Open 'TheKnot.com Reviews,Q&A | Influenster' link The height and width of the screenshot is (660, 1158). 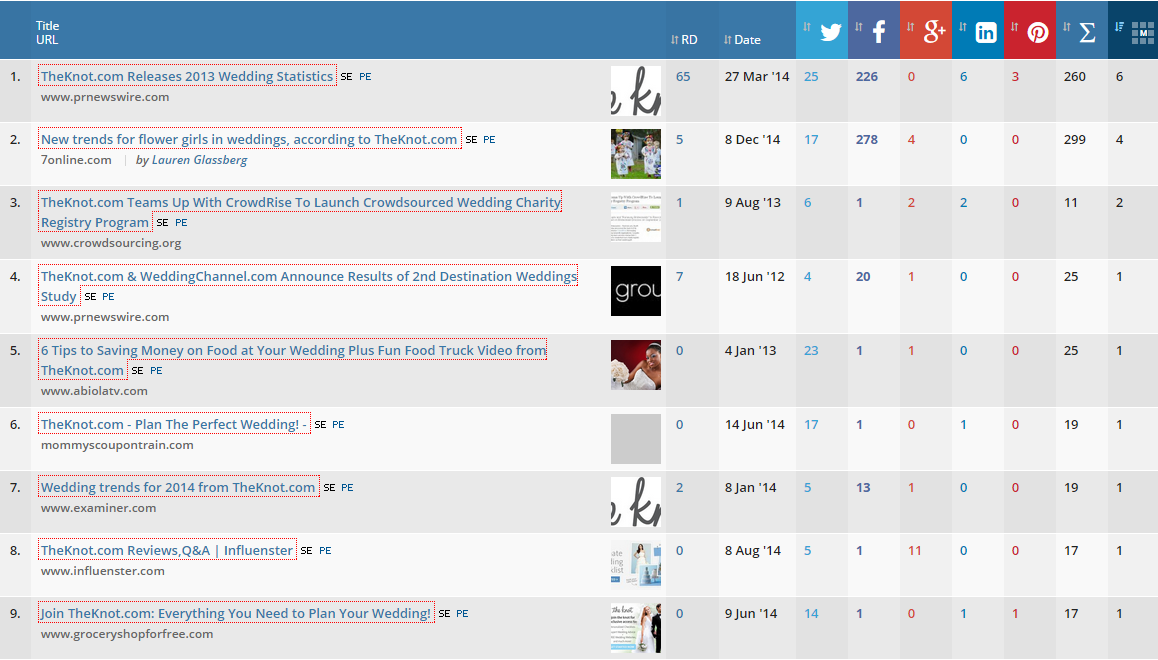click(x=167, y=550)
